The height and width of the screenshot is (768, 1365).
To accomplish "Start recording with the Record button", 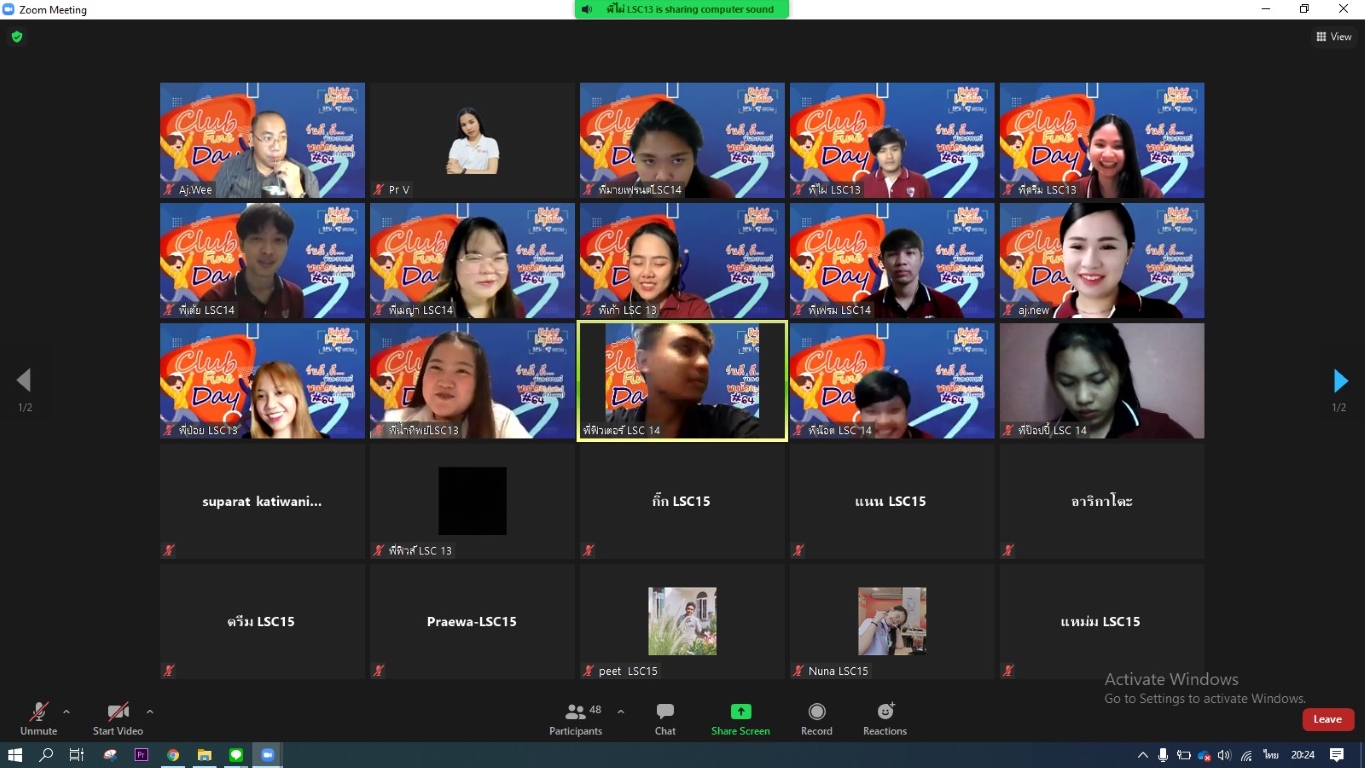I will tap(817, 718).
